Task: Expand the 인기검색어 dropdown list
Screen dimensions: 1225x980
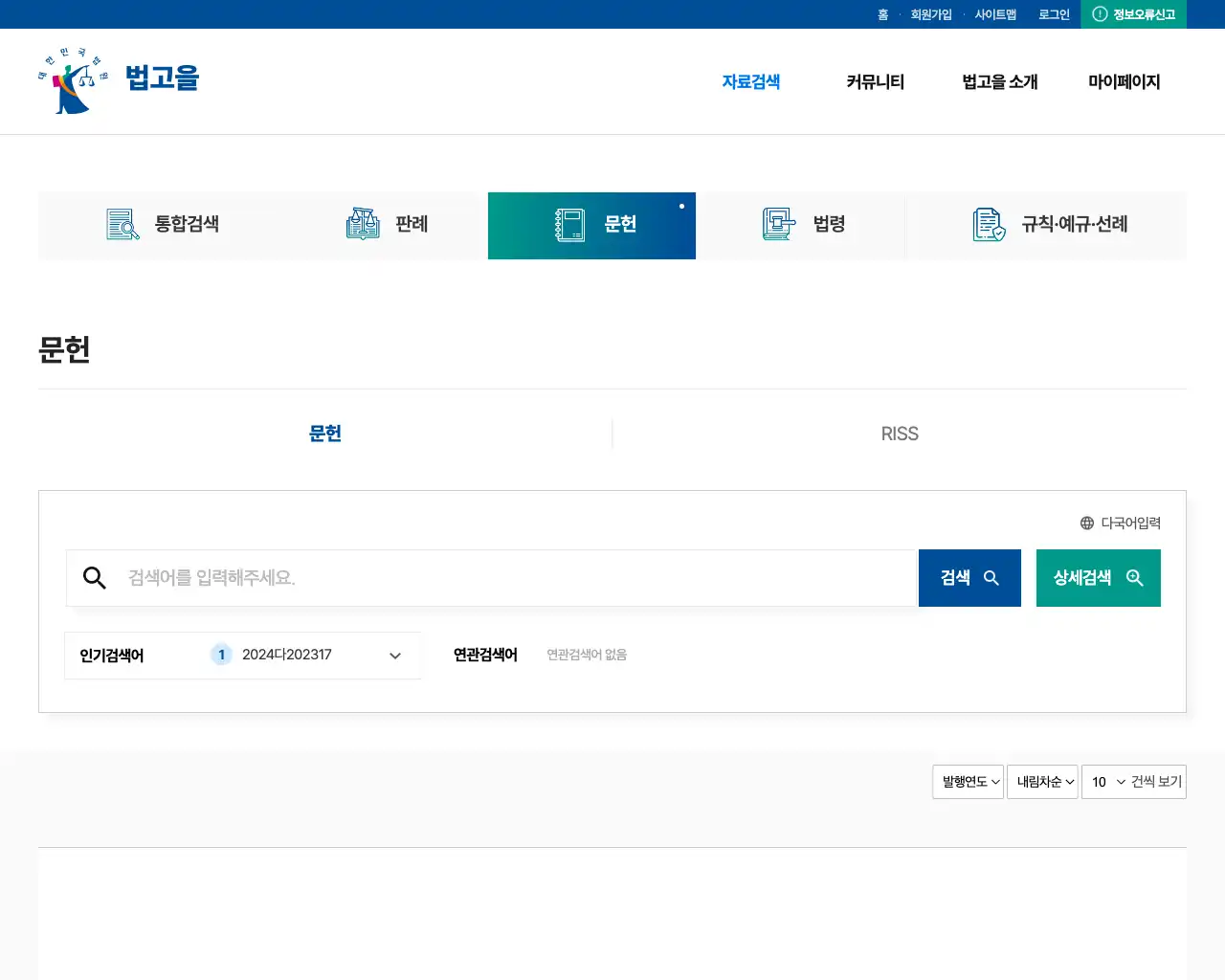Action: pos(395,656)
